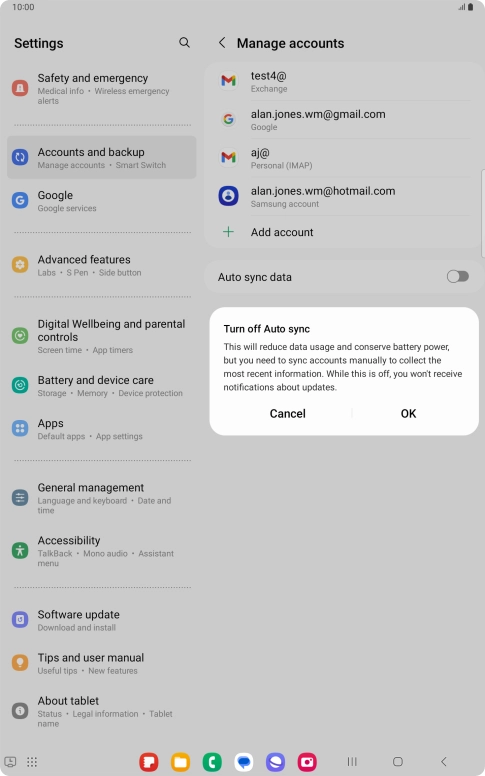Tap the home navigation button
This screenshot has width=485, height=776.
[397, 762]
